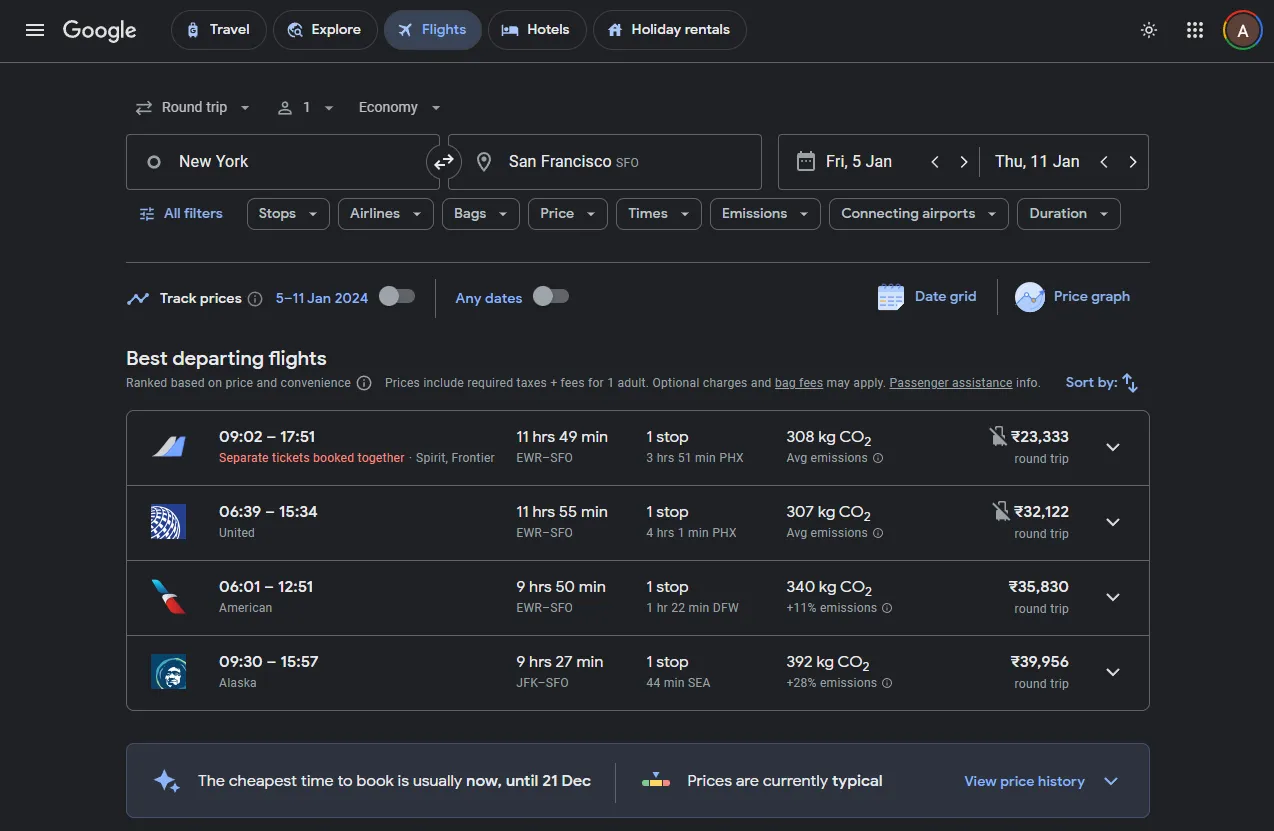Click Track prices info icon

255,298
